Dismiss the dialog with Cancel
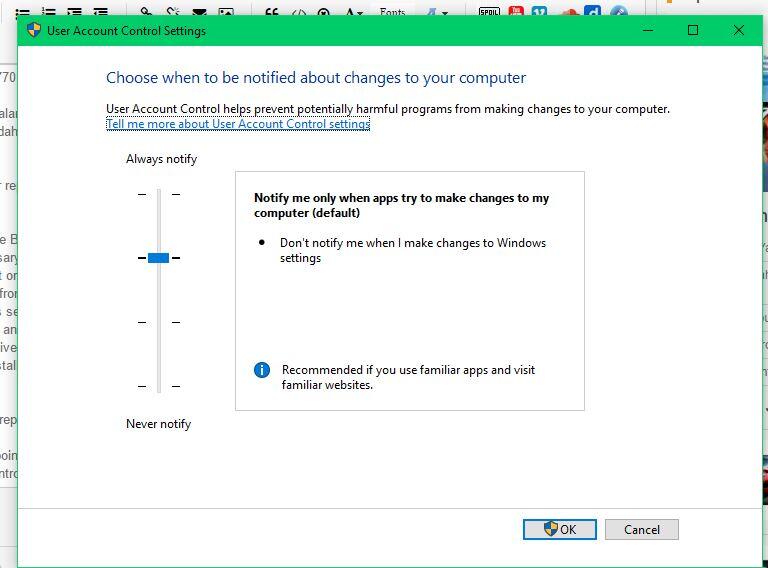 [x=642, y=529]
